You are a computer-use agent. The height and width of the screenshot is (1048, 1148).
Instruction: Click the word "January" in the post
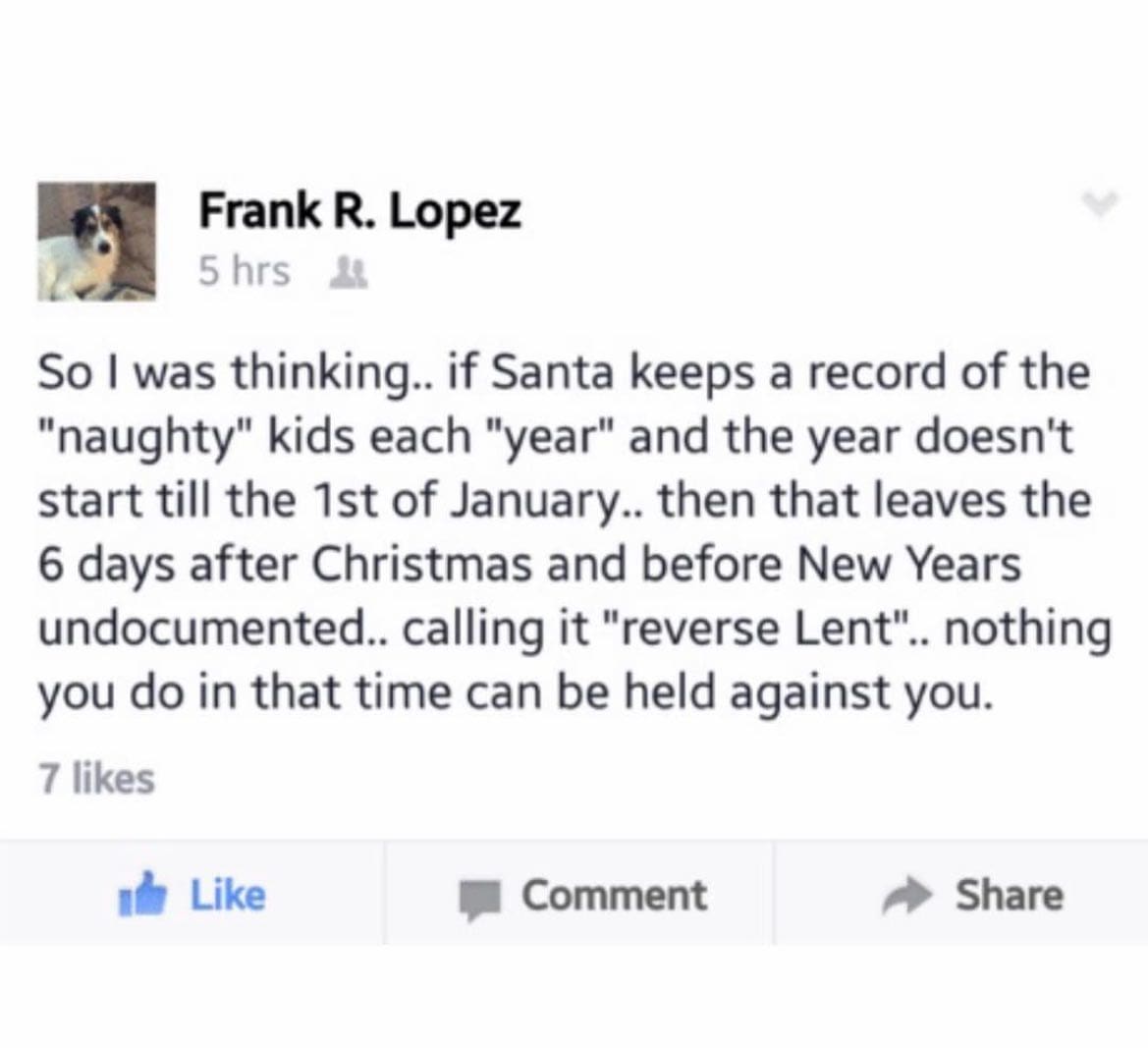pyautogui.click(x=551, y=501)
